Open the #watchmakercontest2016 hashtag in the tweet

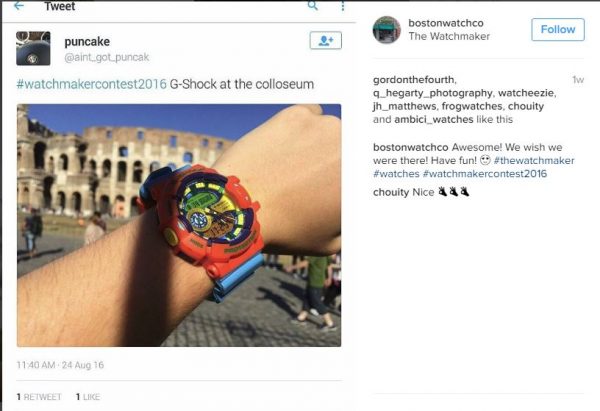tap(91, 84)
